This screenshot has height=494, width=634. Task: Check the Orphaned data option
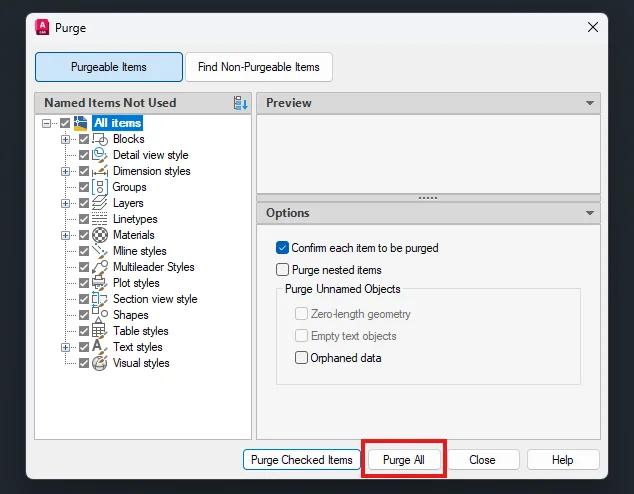coord(302,358)
